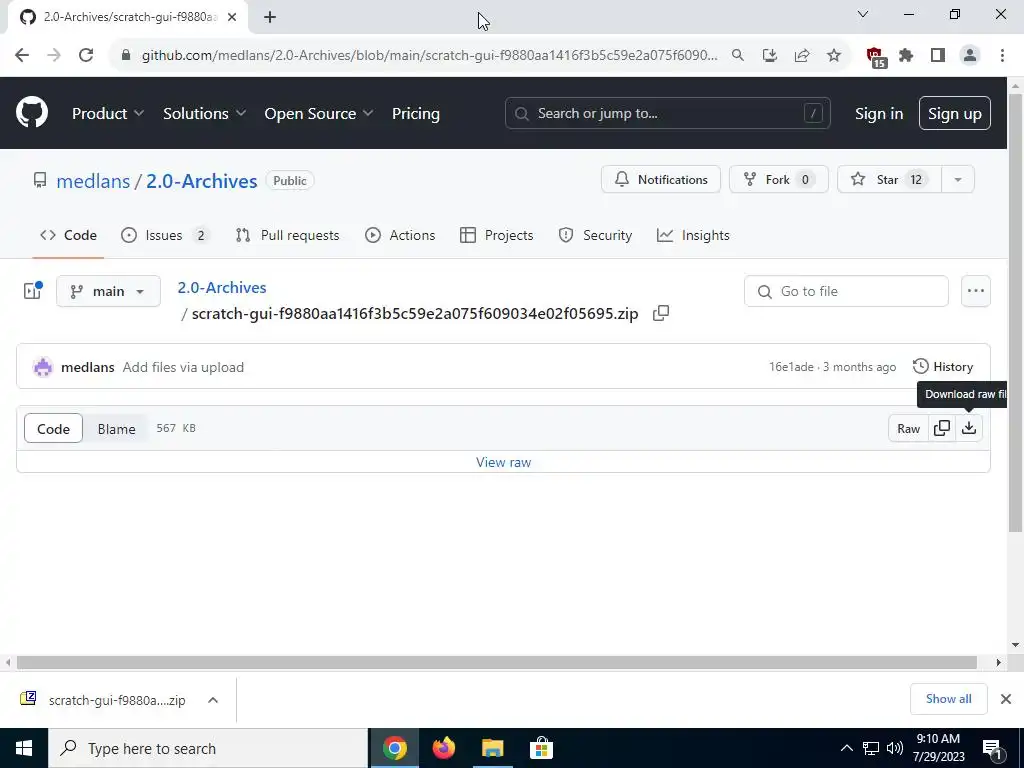Open File Explorer from the taskbar
1024x768 pixels.
(x=493, y=748)
